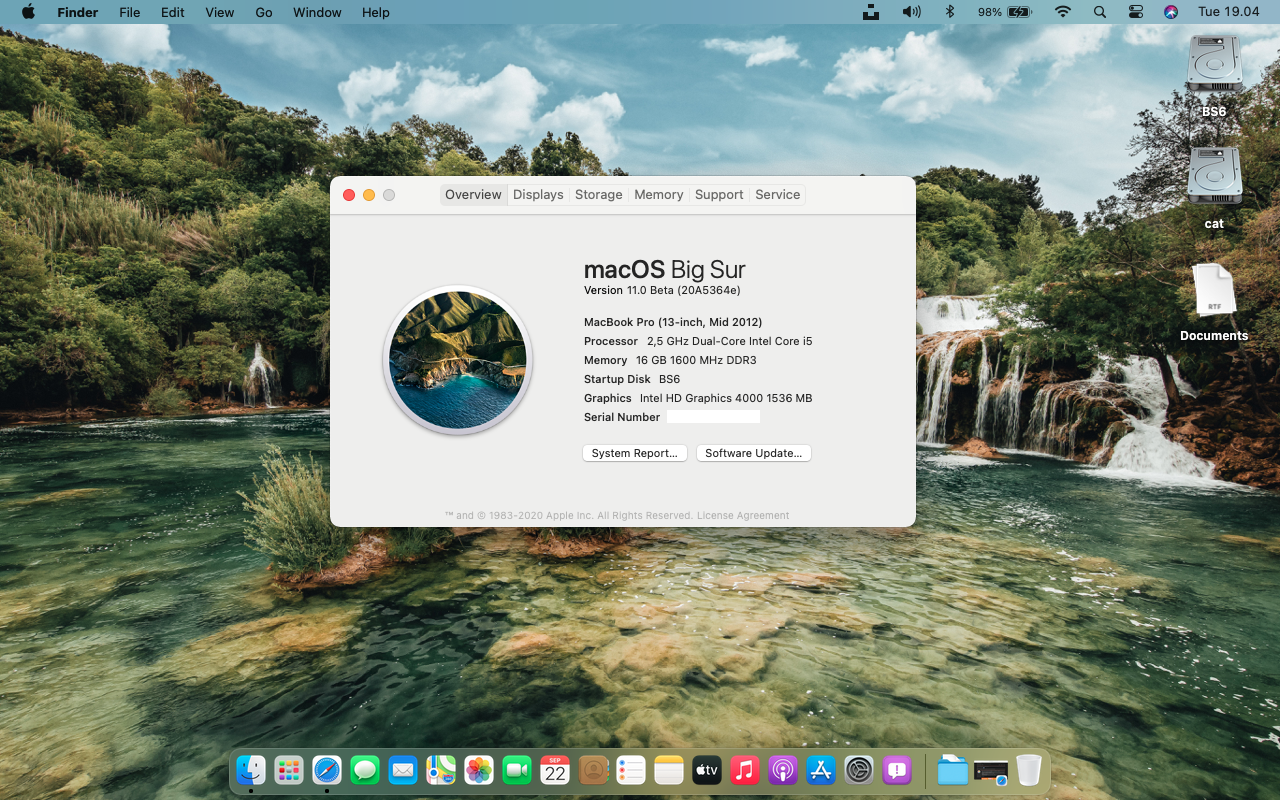The width and height of the screenshot is (1280, 800).
Task: Select the Overview tab
Action: pyautogui.click(x=473, y=195)
